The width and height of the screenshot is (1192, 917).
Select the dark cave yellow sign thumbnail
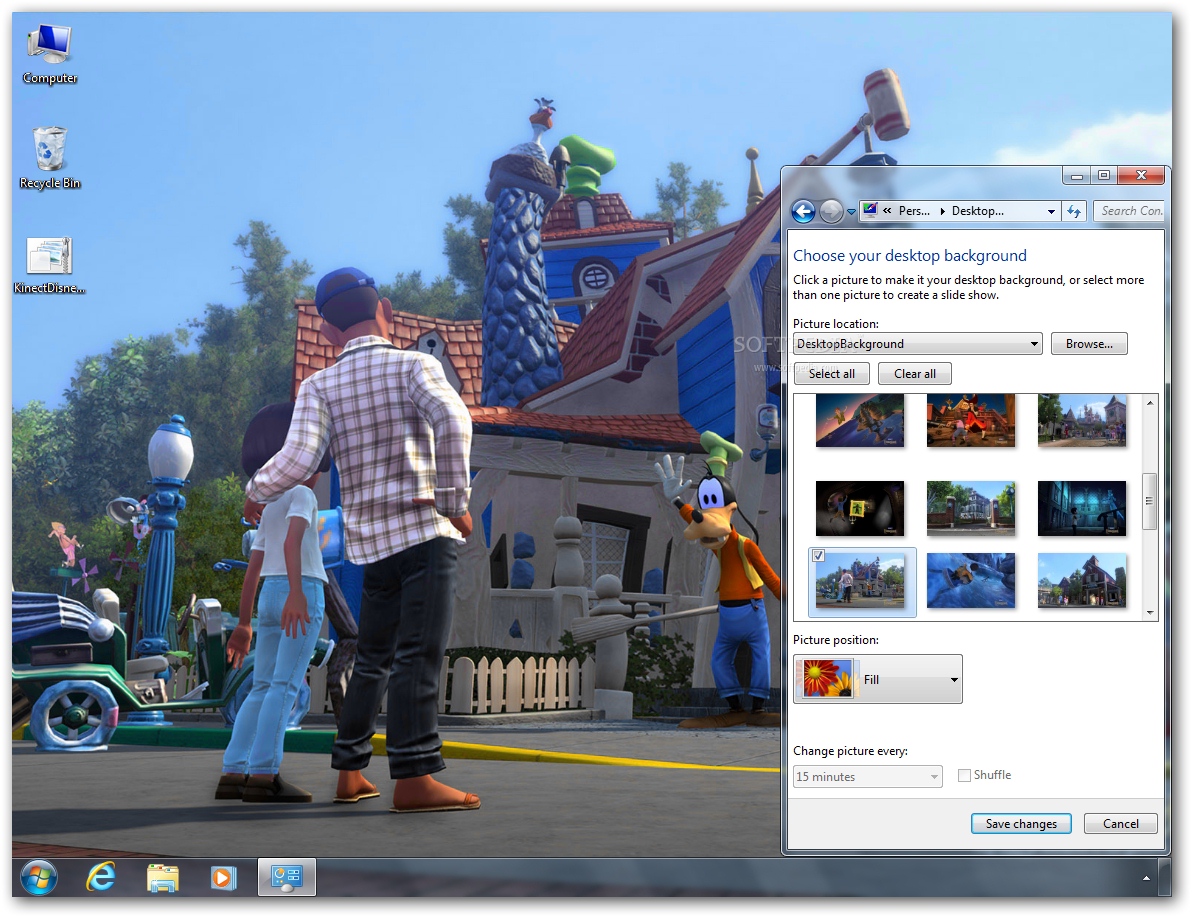(860, 508)
